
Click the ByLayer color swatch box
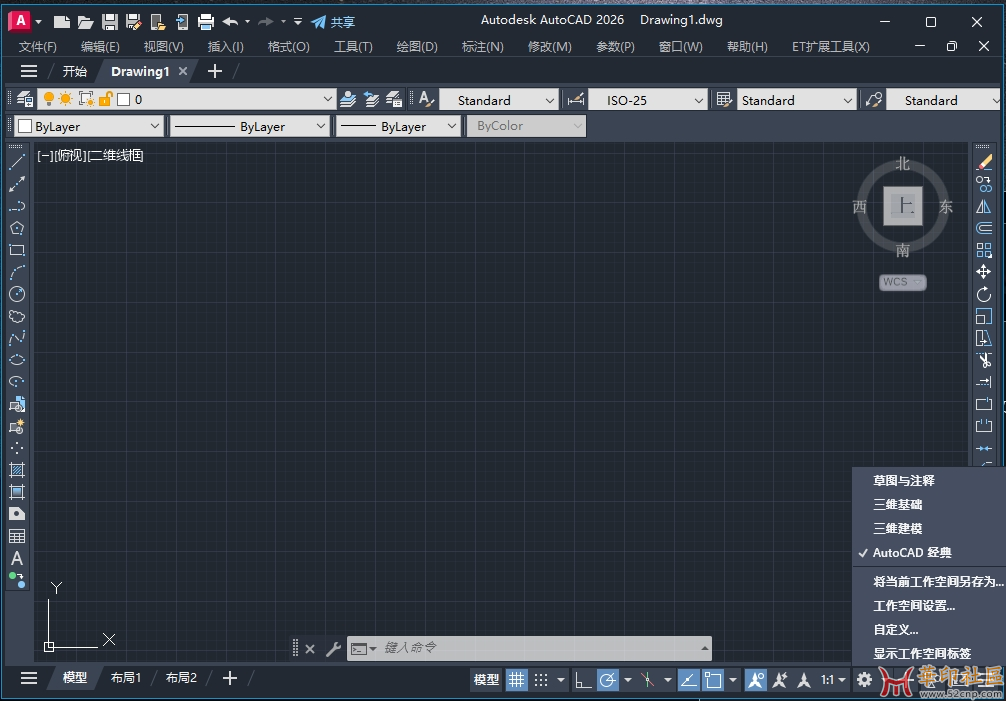point(25,126)
